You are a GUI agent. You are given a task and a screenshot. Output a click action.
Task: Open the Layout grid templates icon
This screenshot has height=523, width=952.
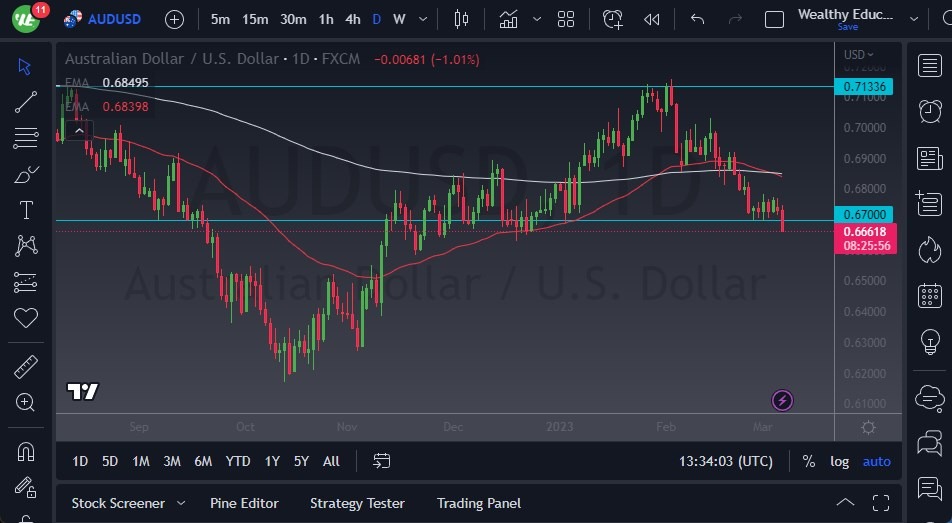[x=566, y=19]
